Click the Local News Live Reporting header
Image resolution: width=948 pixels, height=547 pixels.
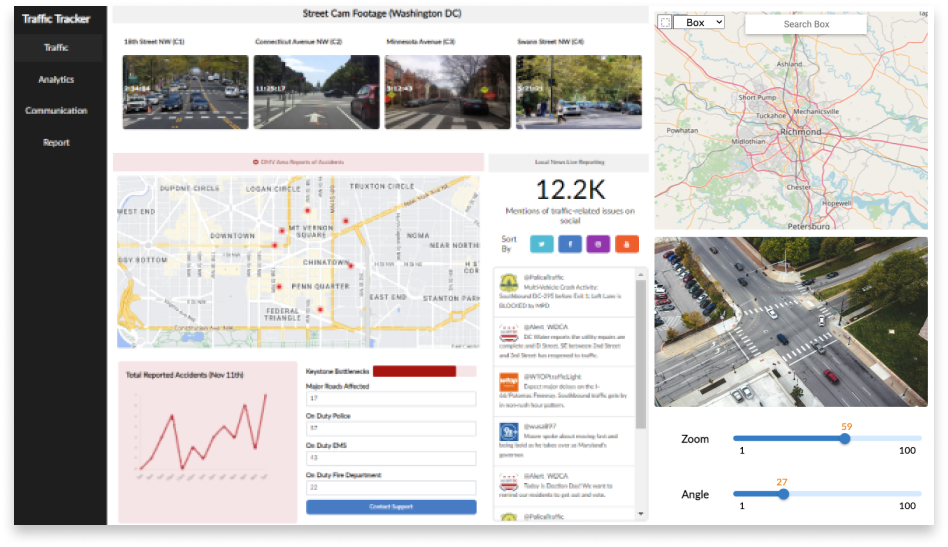pos(569,162)
